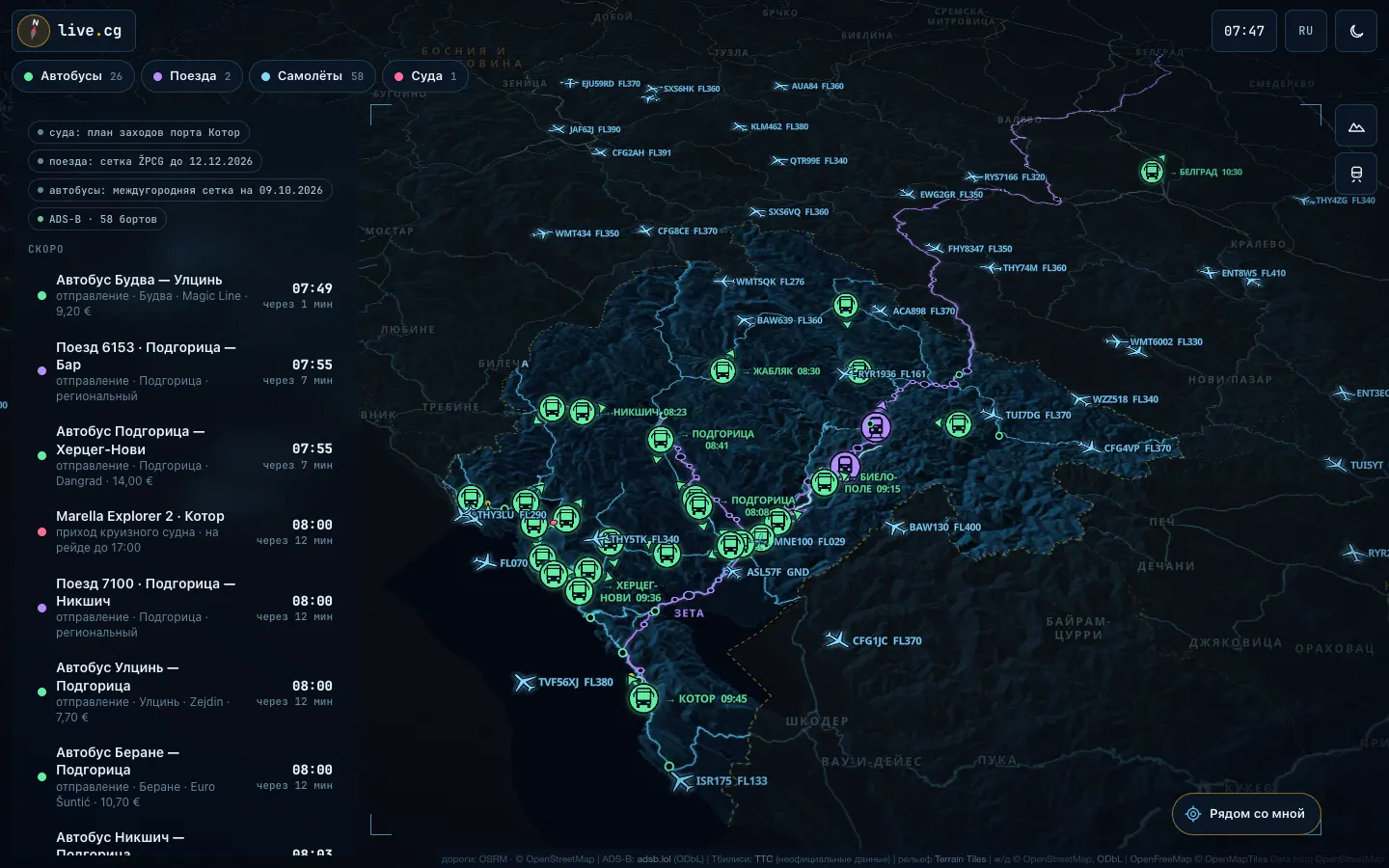The height and width of the screenshot is (868, 1389).
Task: Select the Поезд 7100 Подгорица — Никшич row
Action: tap(183, 608)
